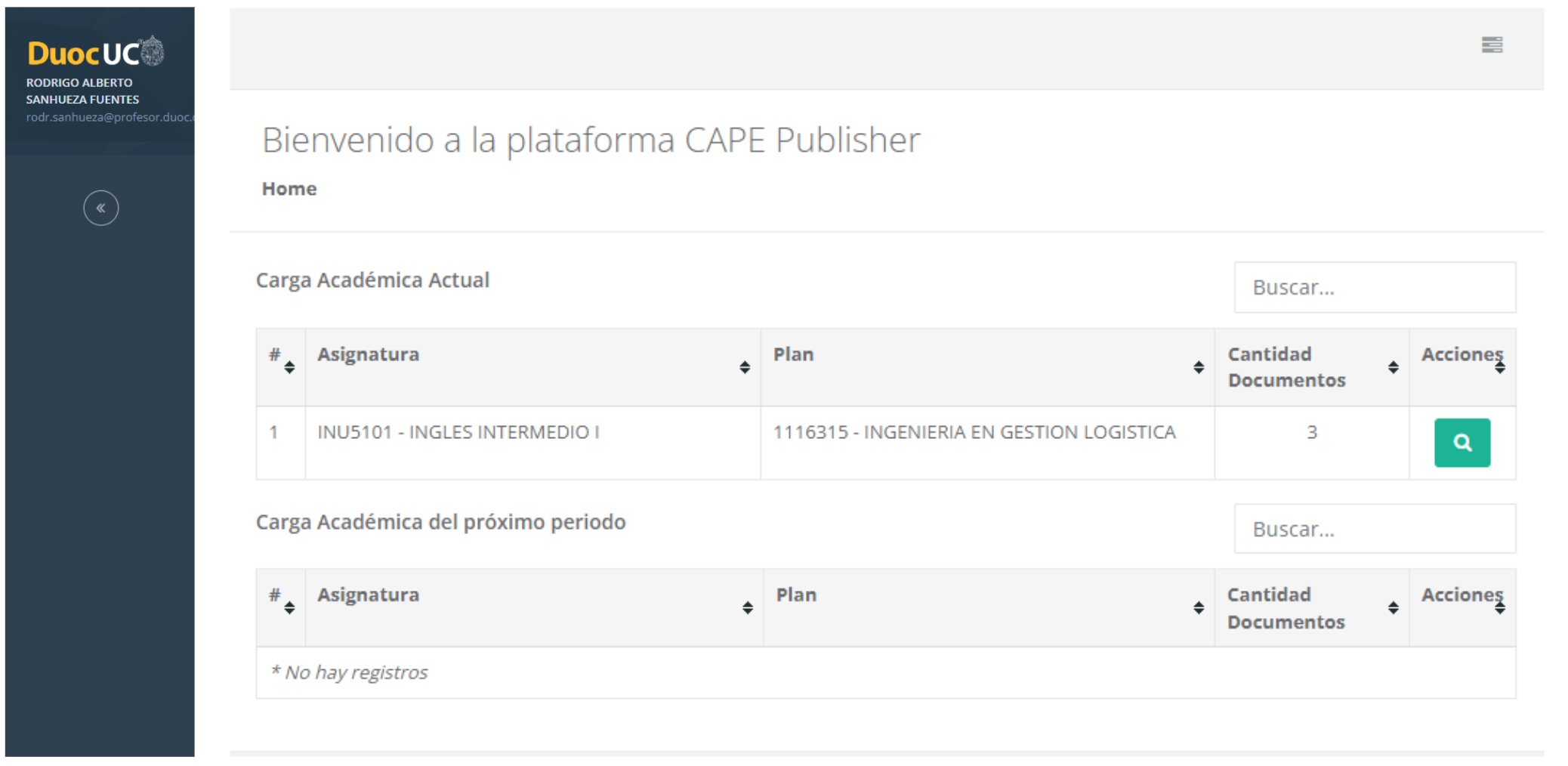The height and width of the screenshot is (766, 1568).
Task: Sort next-period table by # arrows
Action: tap(289, 608)
